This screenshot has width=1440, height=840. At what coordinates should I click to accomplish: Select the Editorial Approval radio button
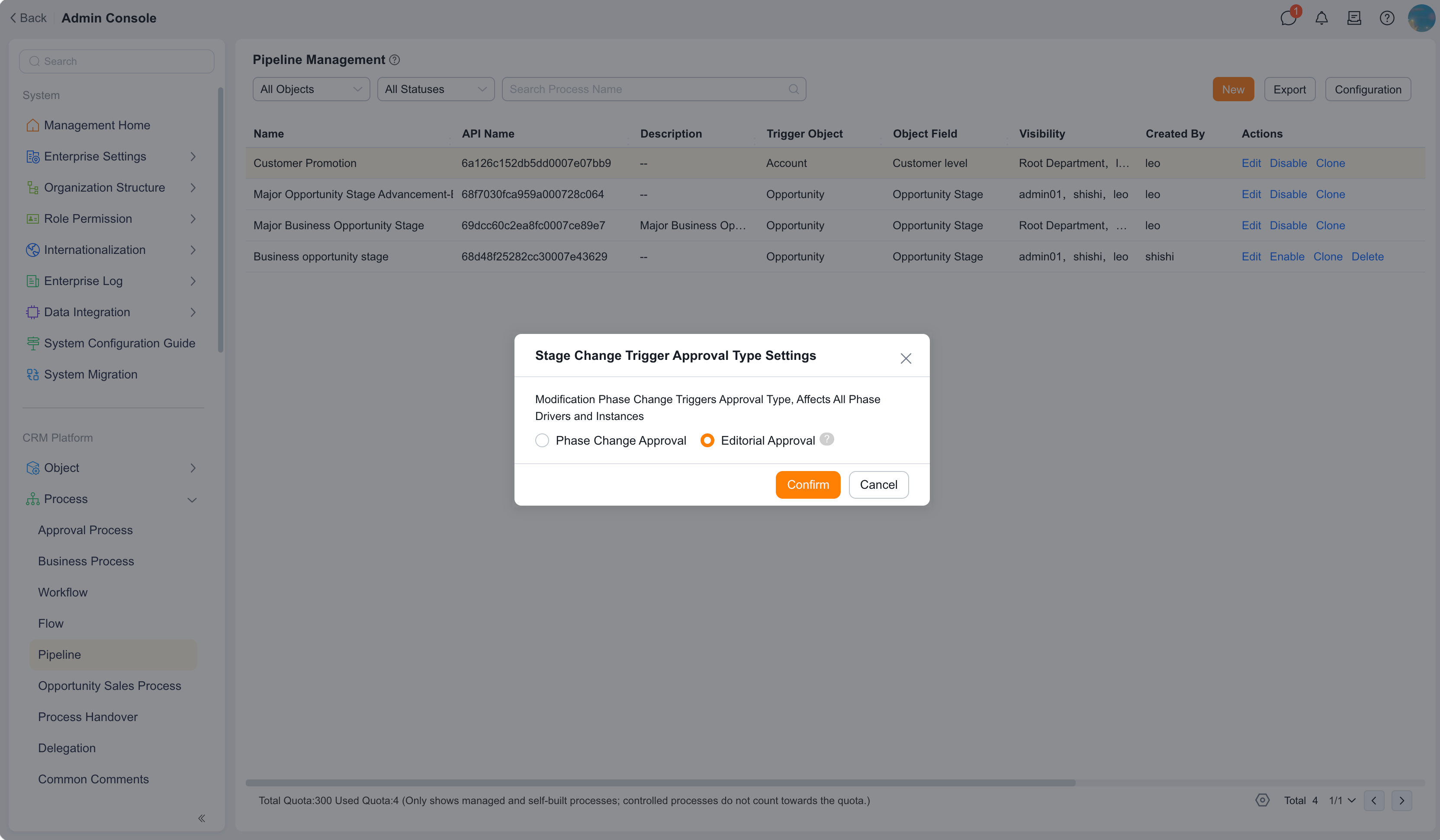click(707, 440)
